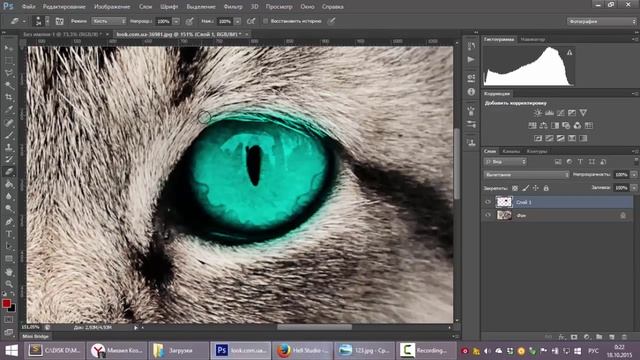Select the History Brush tool
The height and width of the screenshot is (360, 640).
[9, 160]
